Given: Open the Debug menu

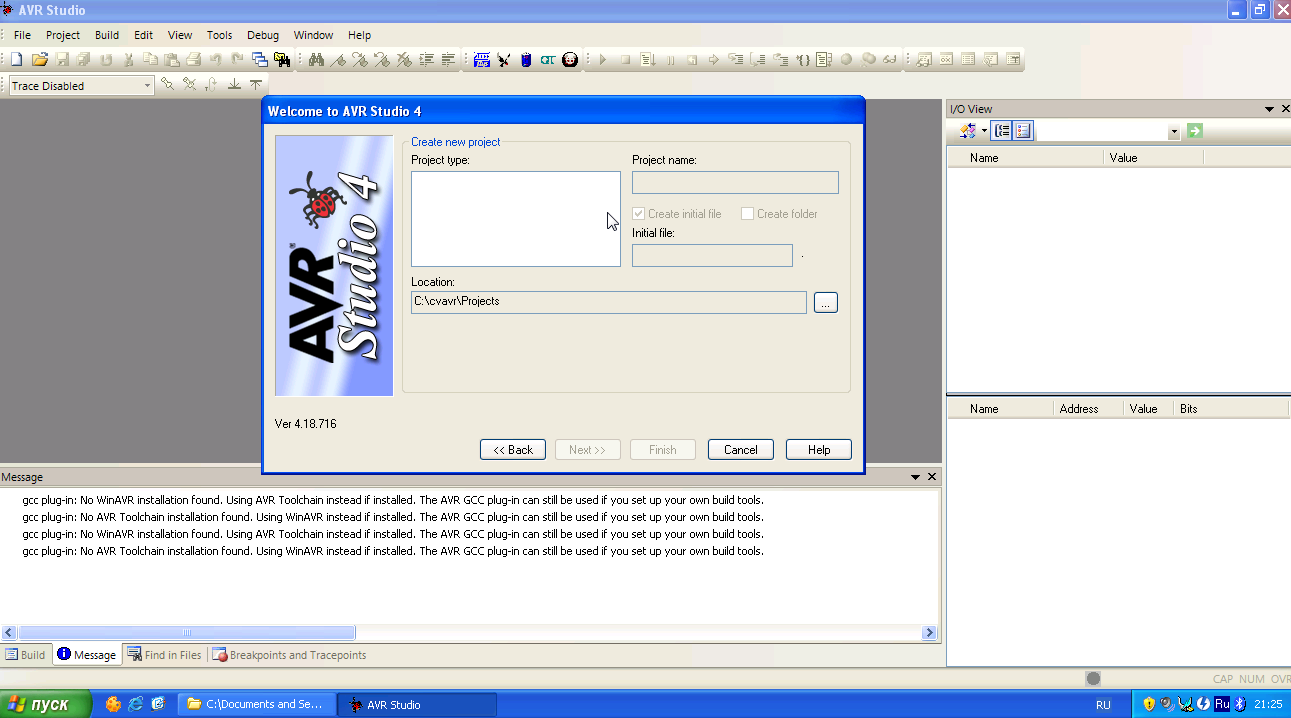Looking at the screenshot, I should coord(263,35).
